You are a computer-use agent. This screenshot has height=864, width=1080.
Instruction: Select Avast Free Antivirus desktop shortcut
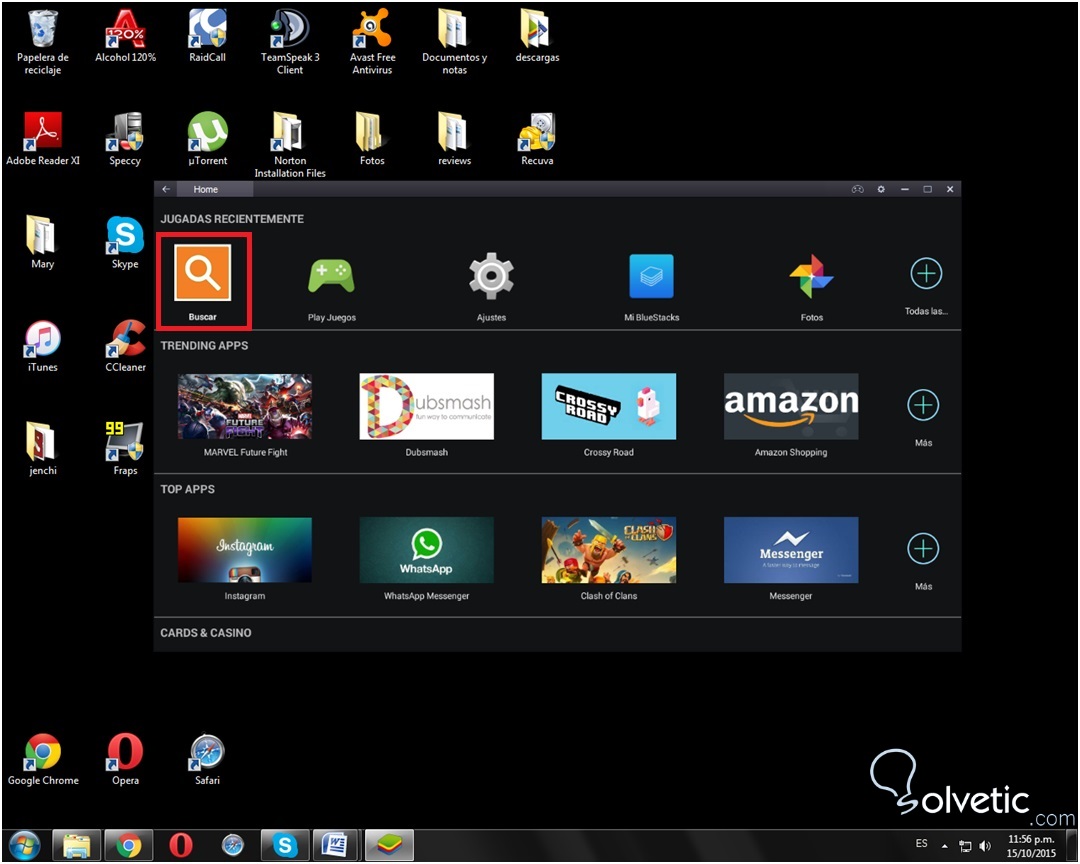(372, 41)
